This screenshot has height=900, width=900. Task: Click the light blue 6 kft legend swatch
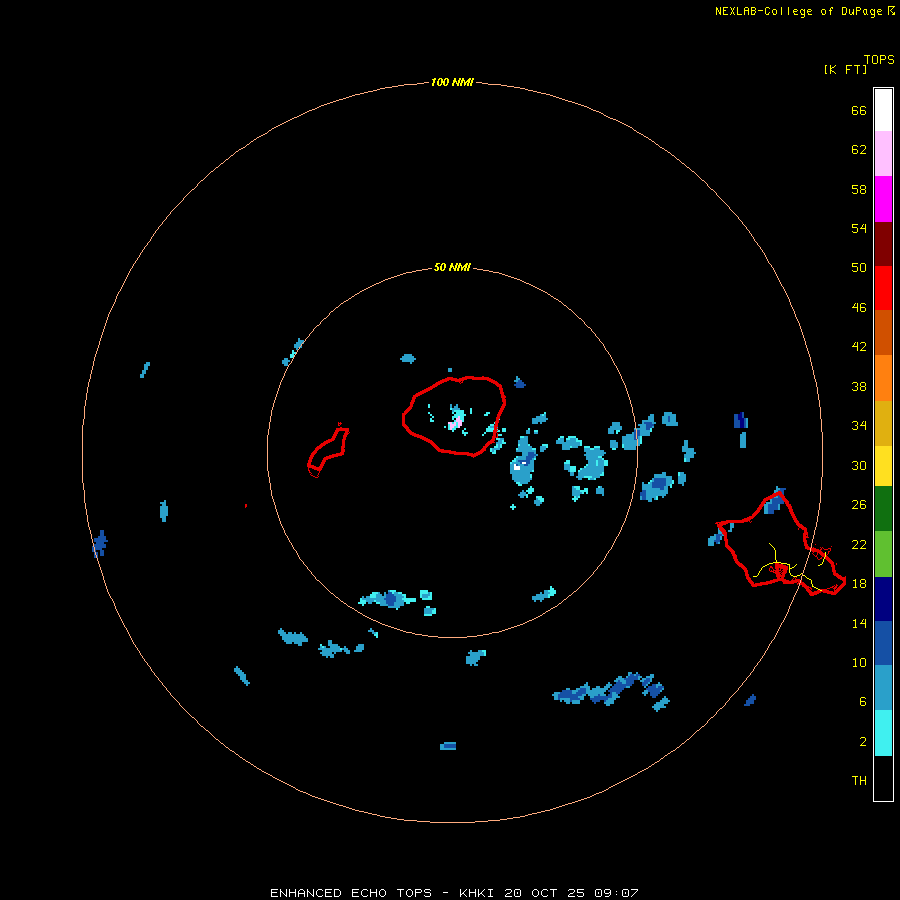pos(883,688)
